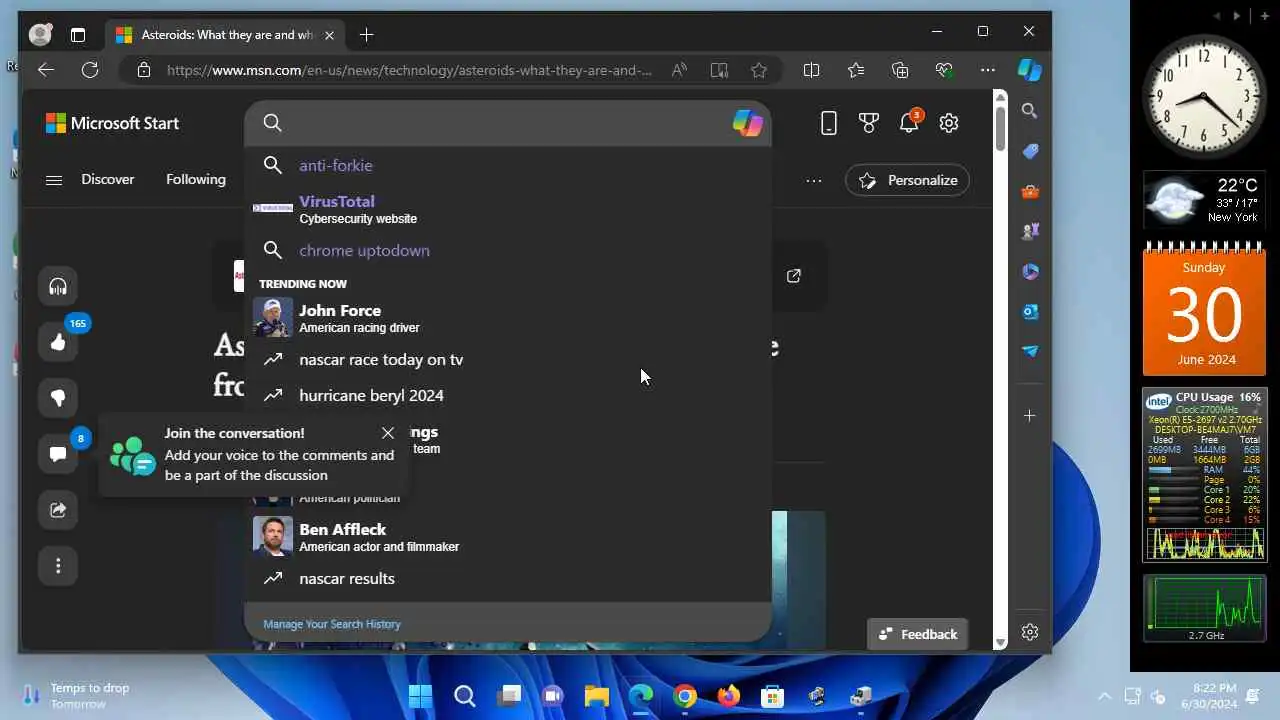Open sidebar settings gear at bottom
The height and width of the screenshot is (720, 1280).
tap(1030, 632)
